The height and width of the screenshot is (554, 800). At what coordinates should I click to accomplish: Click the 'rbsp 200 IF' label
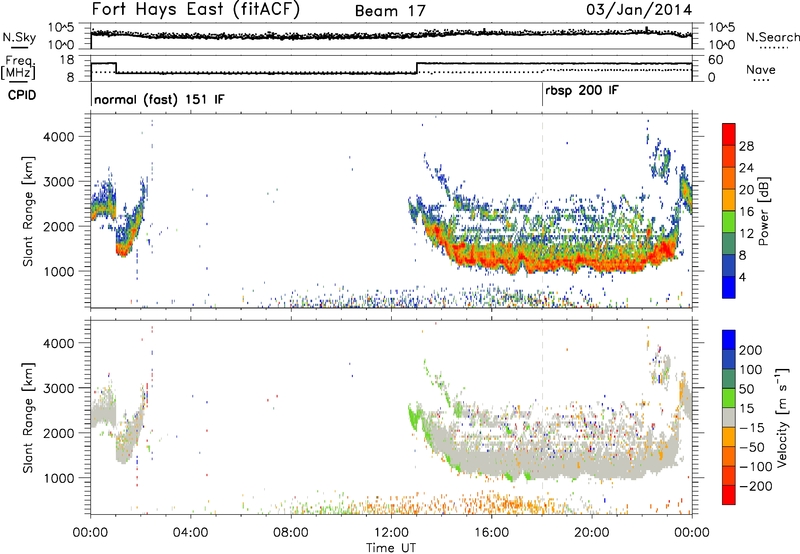click(x=582, y=91)
